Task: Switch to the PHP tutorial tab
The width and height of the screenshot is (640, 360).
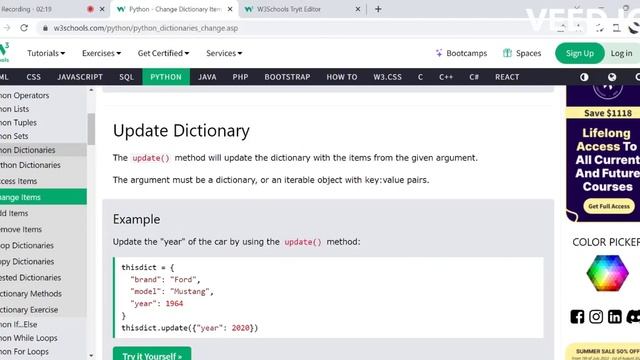Action: 240,77
